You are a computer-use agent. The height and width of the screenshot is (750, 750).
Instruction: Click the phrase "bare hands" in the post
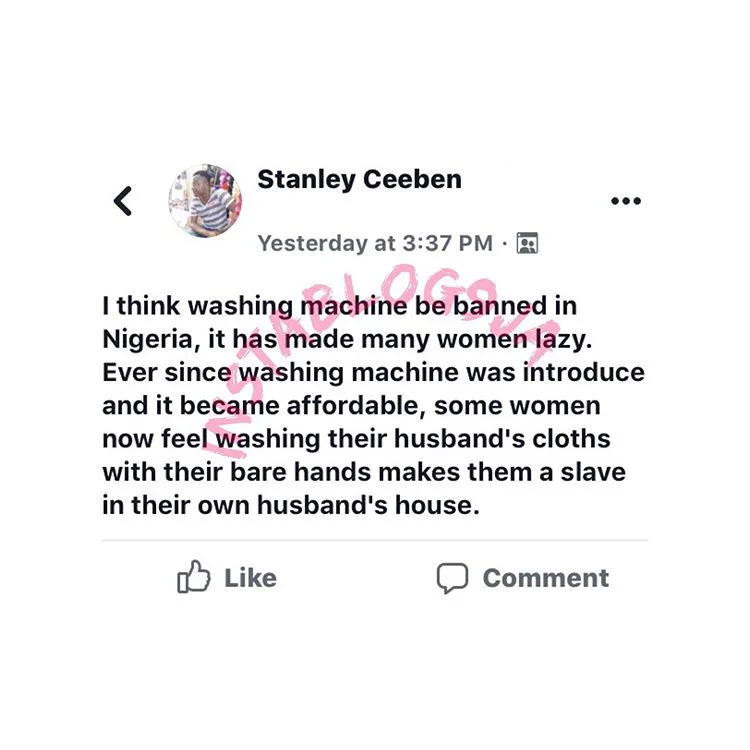click(300, 472)
